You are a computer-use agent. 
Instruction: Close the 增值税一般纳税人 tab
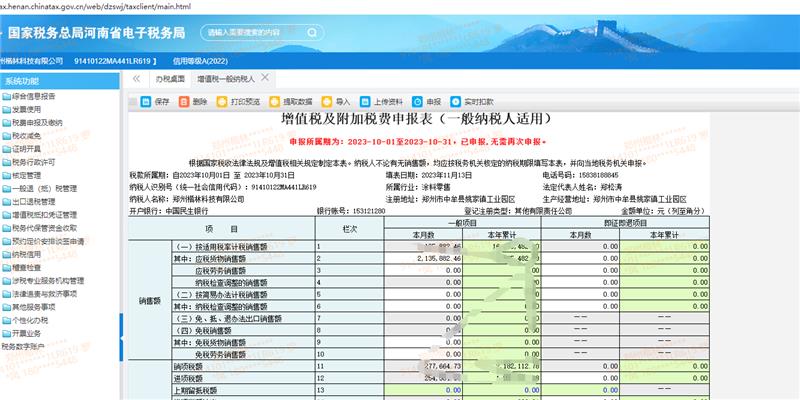point(262,77)
